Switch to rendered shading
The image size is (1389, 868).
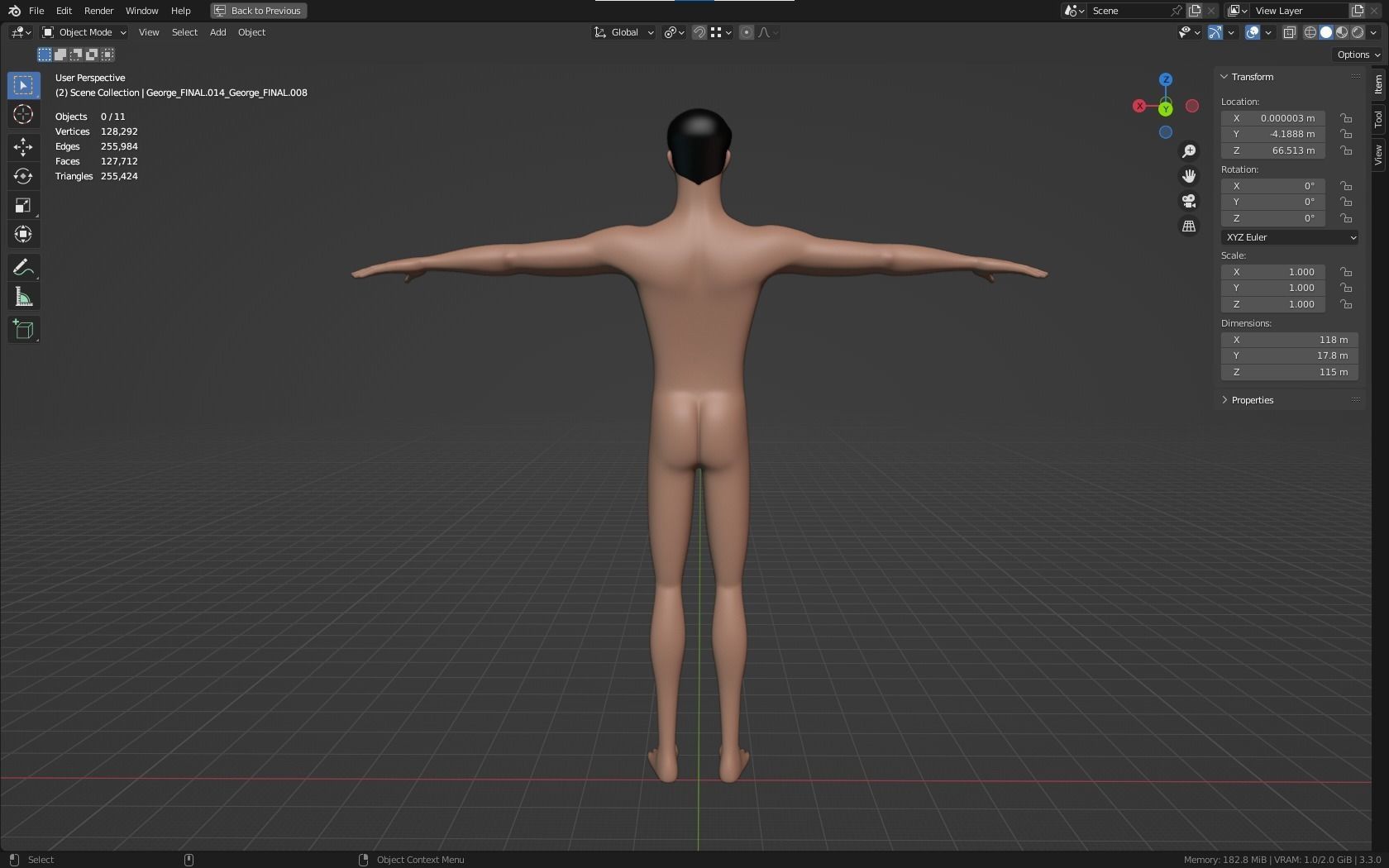coord(1358,32)
